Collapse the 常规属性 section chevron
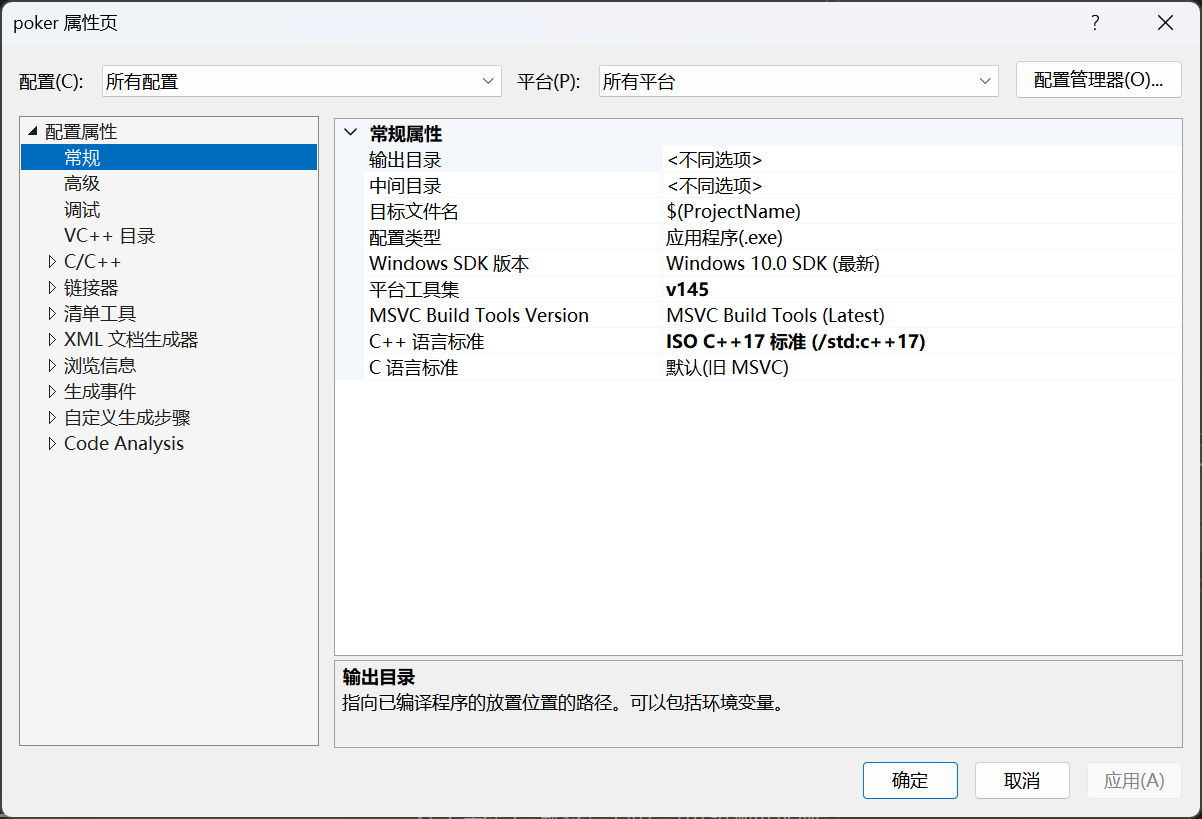This screenshot has height=819, width=1202. 350,132
